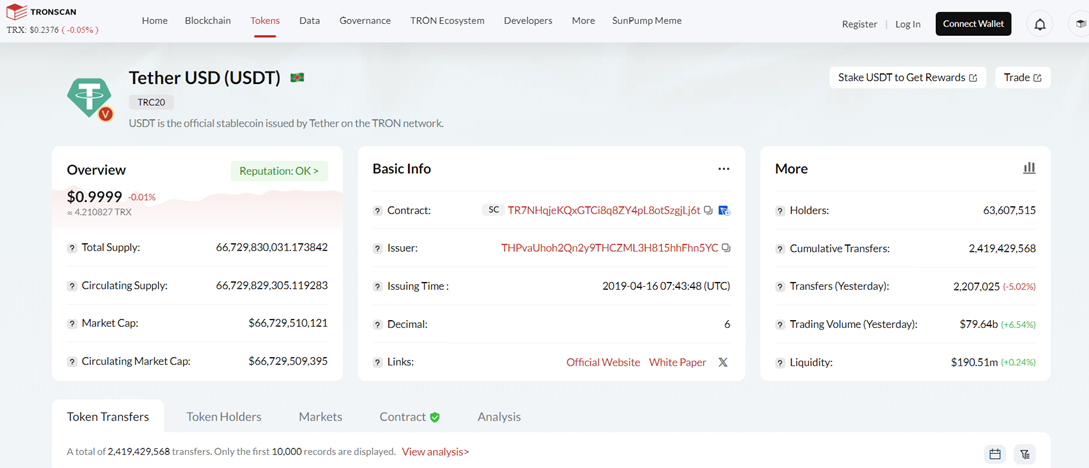1089x468 pixels.
Task: Click the help icon beside Market Cap
Action: click(72, 324)
